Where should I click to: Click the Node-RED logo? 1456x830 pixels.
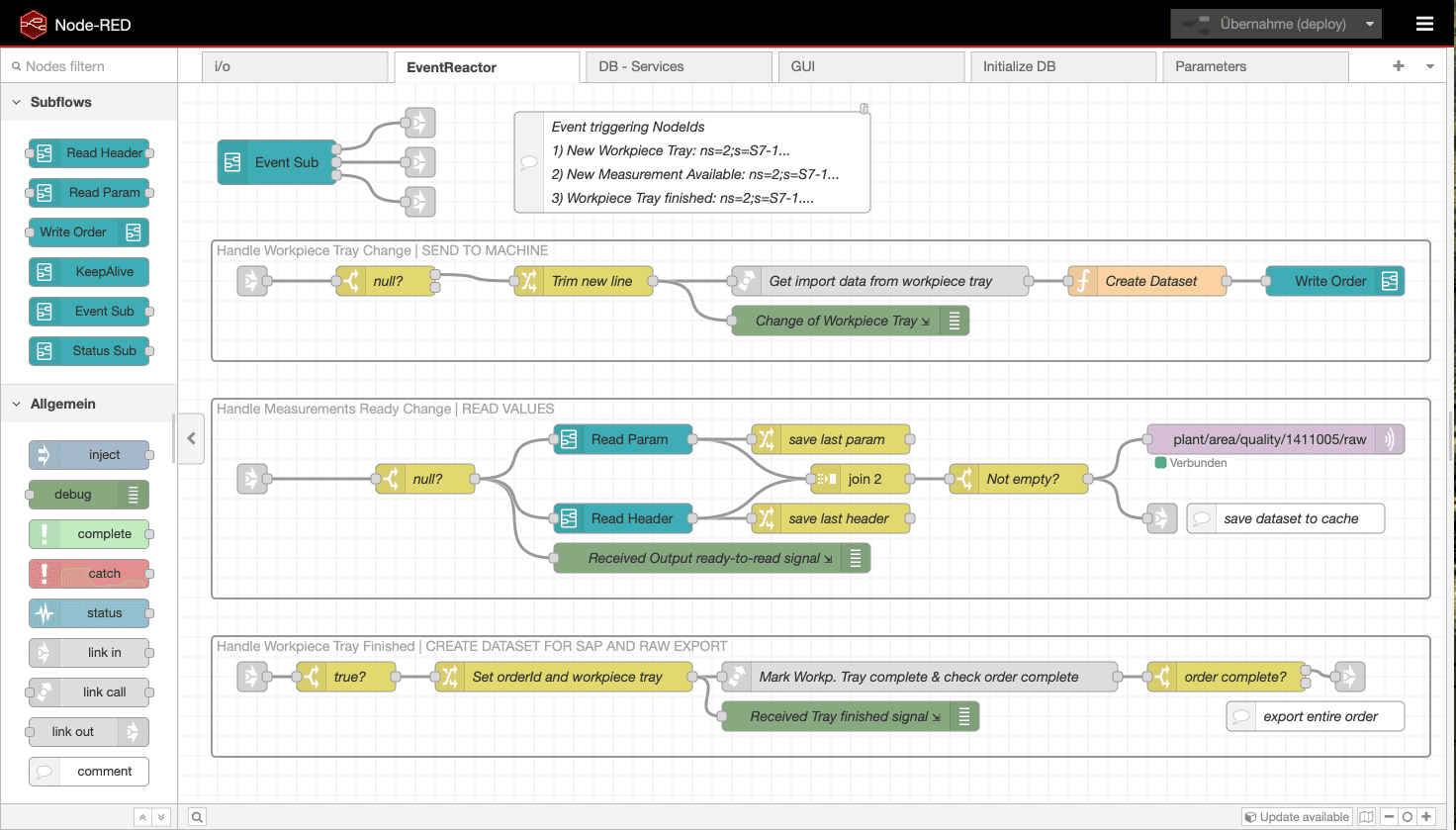[x=33, y=23]
